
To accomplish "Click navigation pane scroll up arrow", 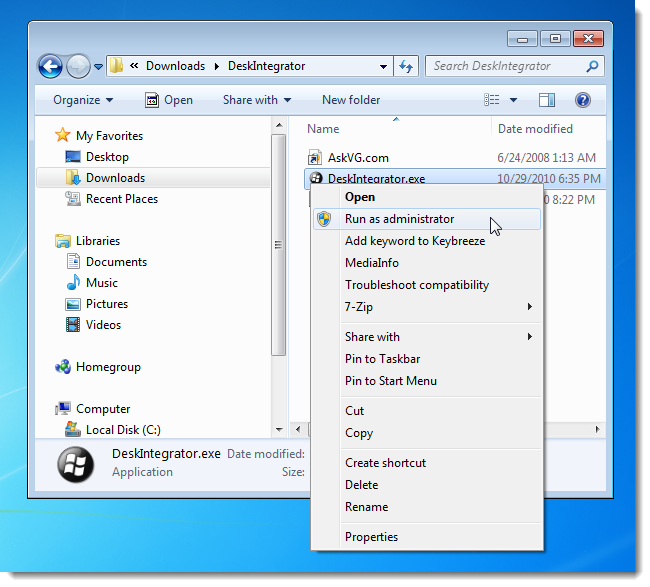I will coord(279,125).
